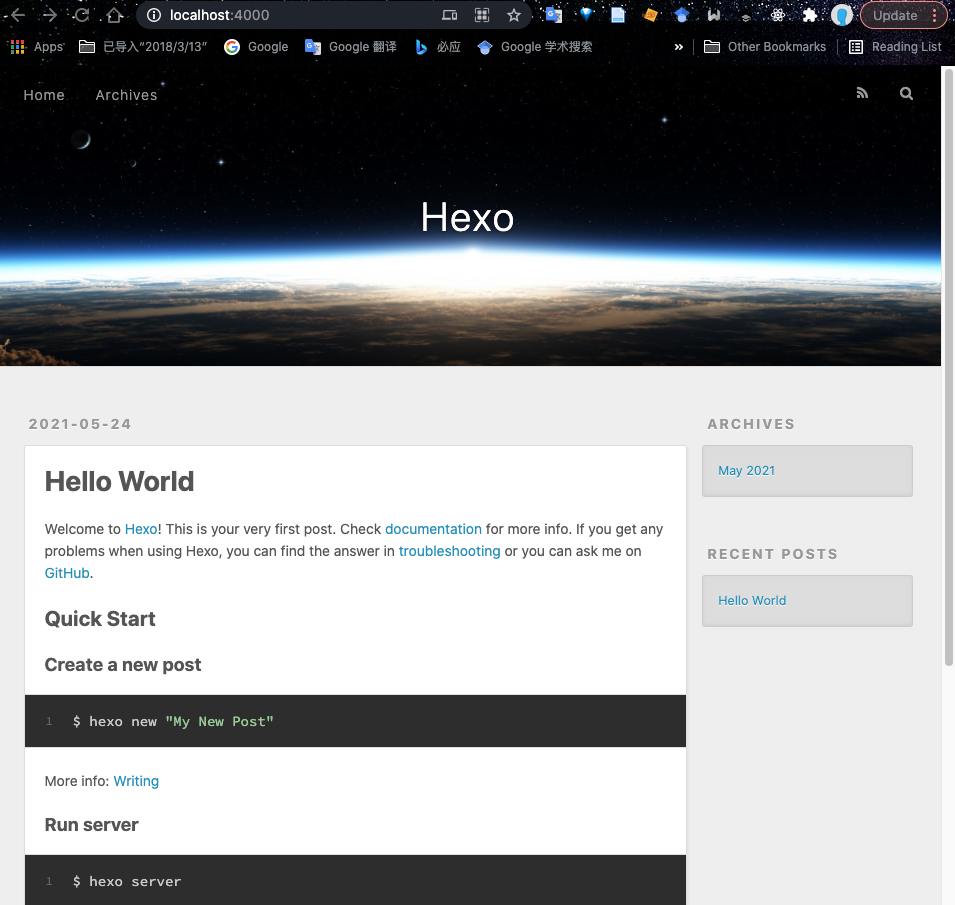Open the Google 学术搜索 bookmark
Image resolution: width=955 pixels, height=905 pixels.
click(x=535, y=47)
